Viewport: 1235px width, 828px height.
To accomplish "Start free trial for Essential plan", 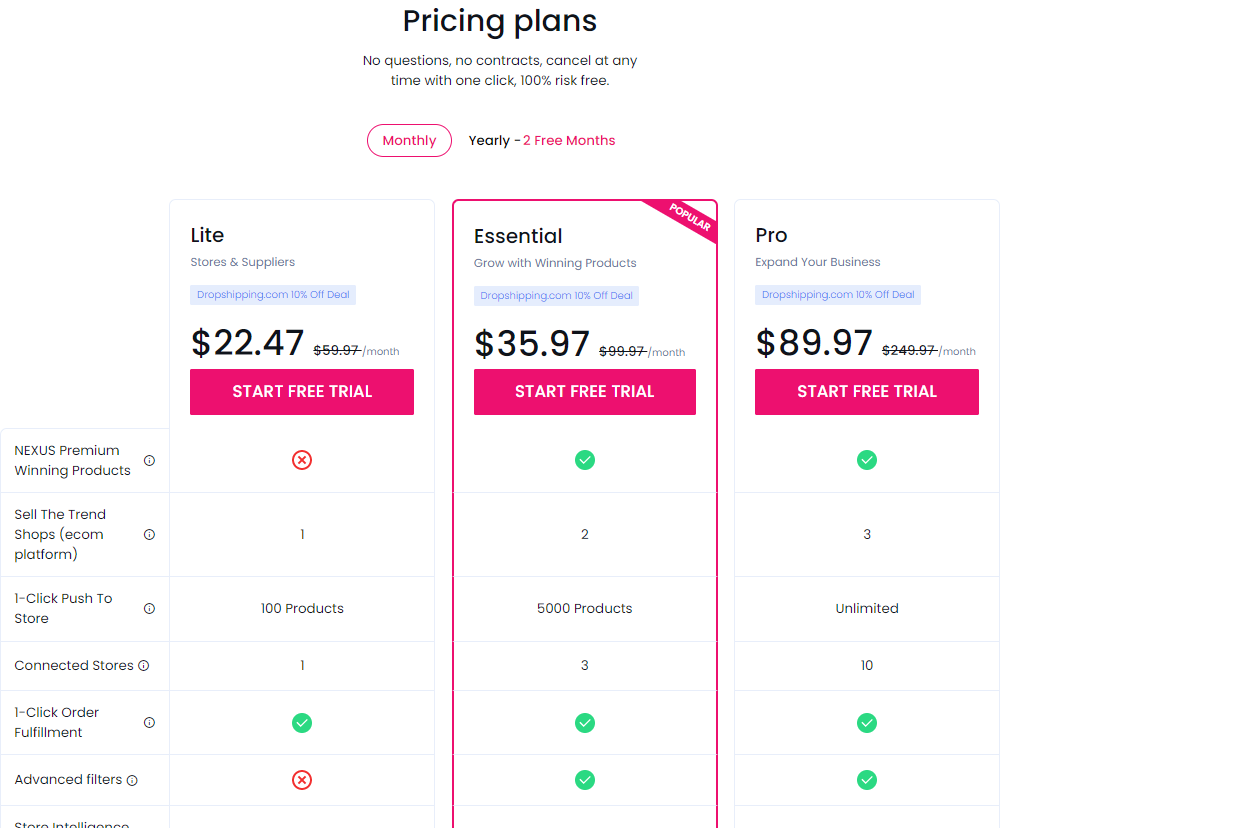I will (x=585, y=392).
